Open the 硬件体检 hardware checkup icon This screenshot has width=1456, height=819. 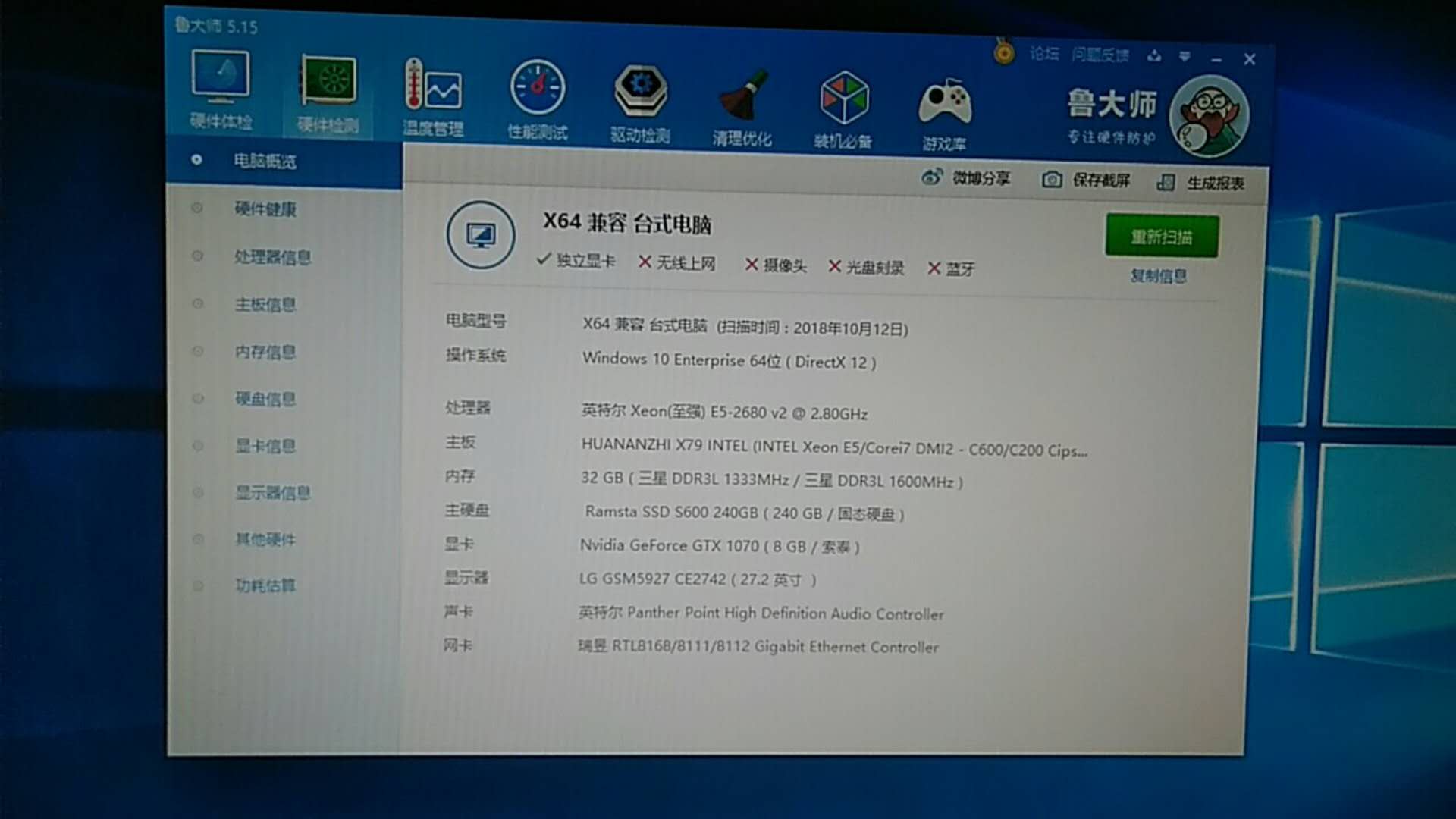[x=221, y=89]
